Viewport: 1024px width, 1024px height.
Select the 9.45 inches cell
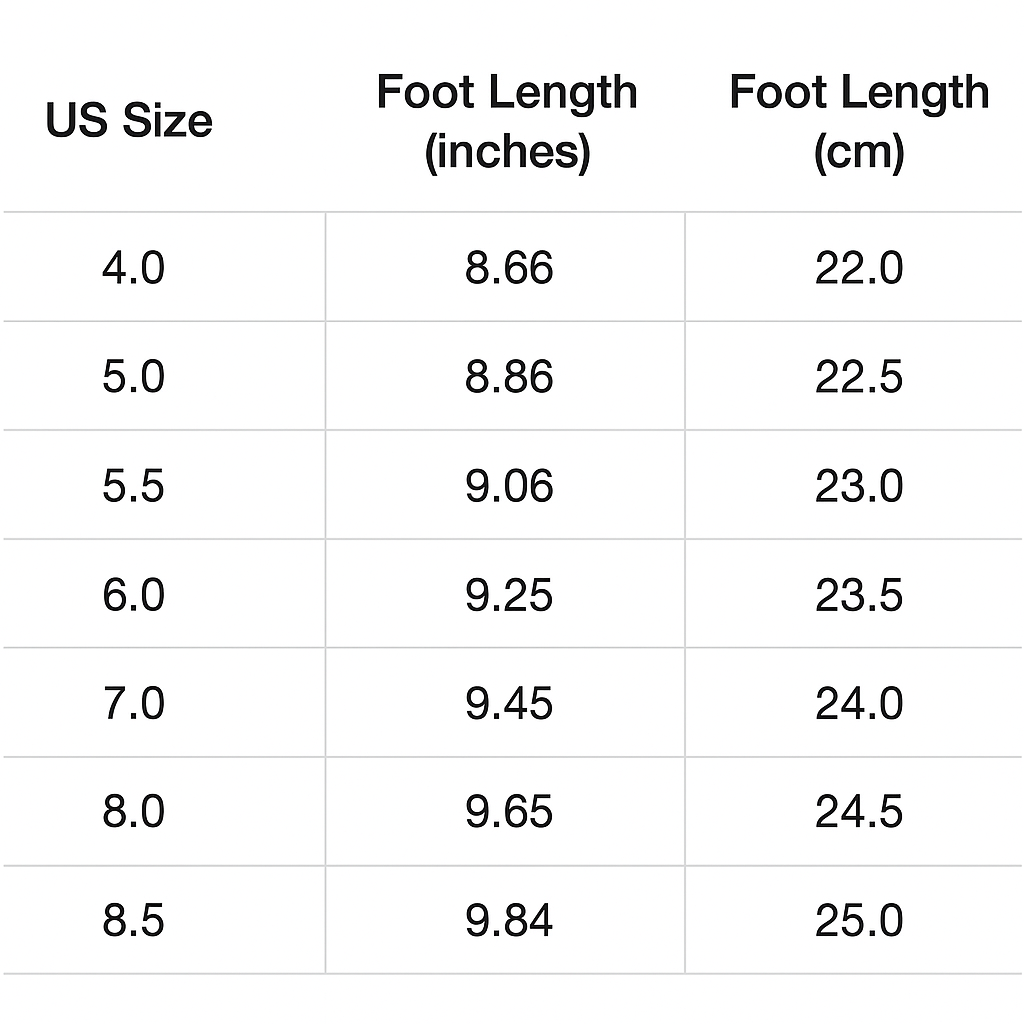click(x=508, y=703)
